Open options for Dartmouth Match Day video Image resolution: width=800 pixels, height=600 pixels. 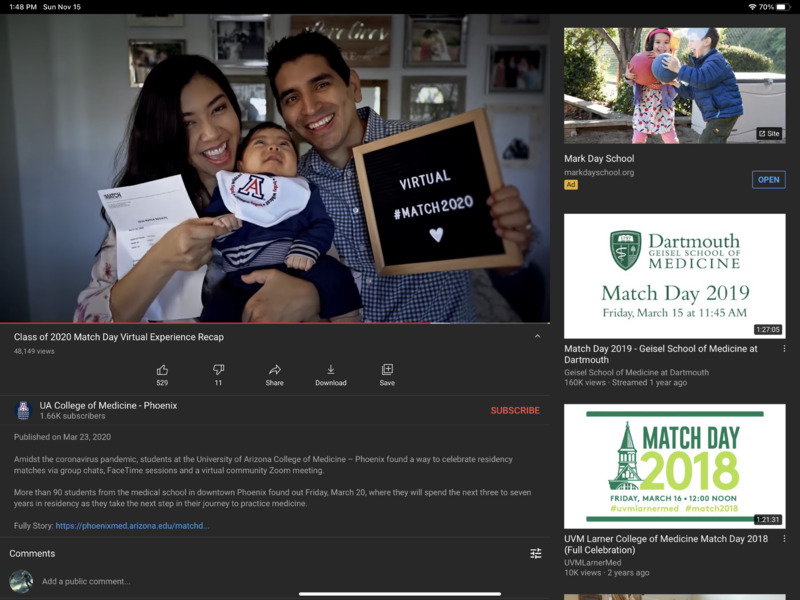(x=784, y=349)
